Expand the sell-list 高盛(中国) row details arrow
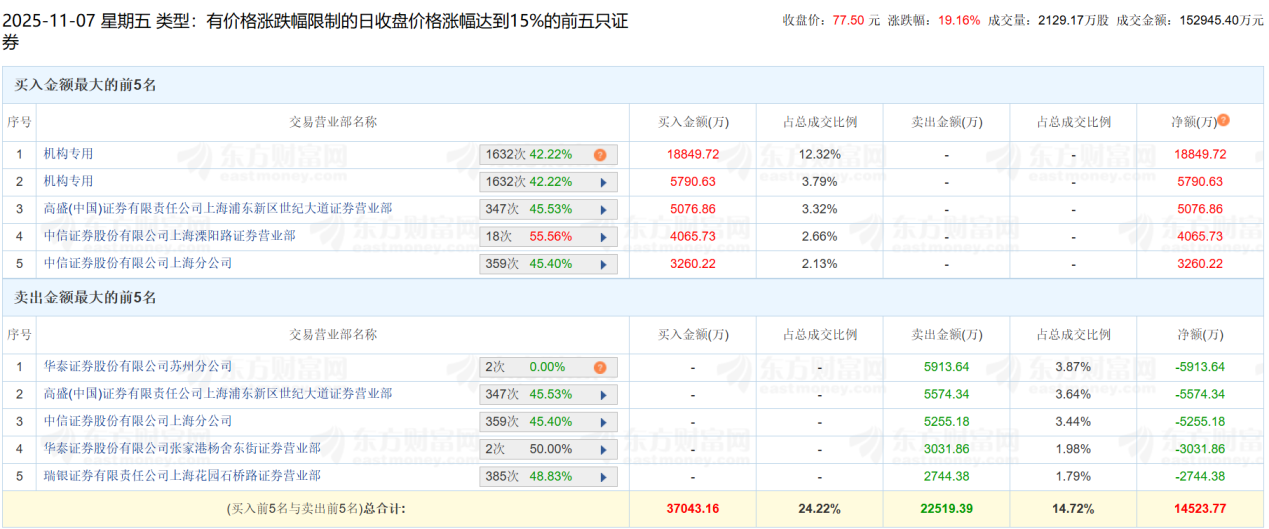Viewport: 1269px width, 529px height. pyautogui.click(x=603, y=395)
